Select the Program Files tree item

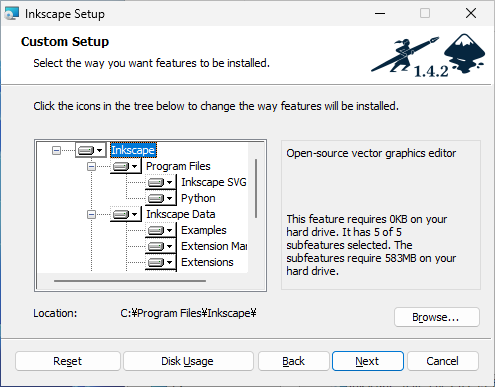178,166
